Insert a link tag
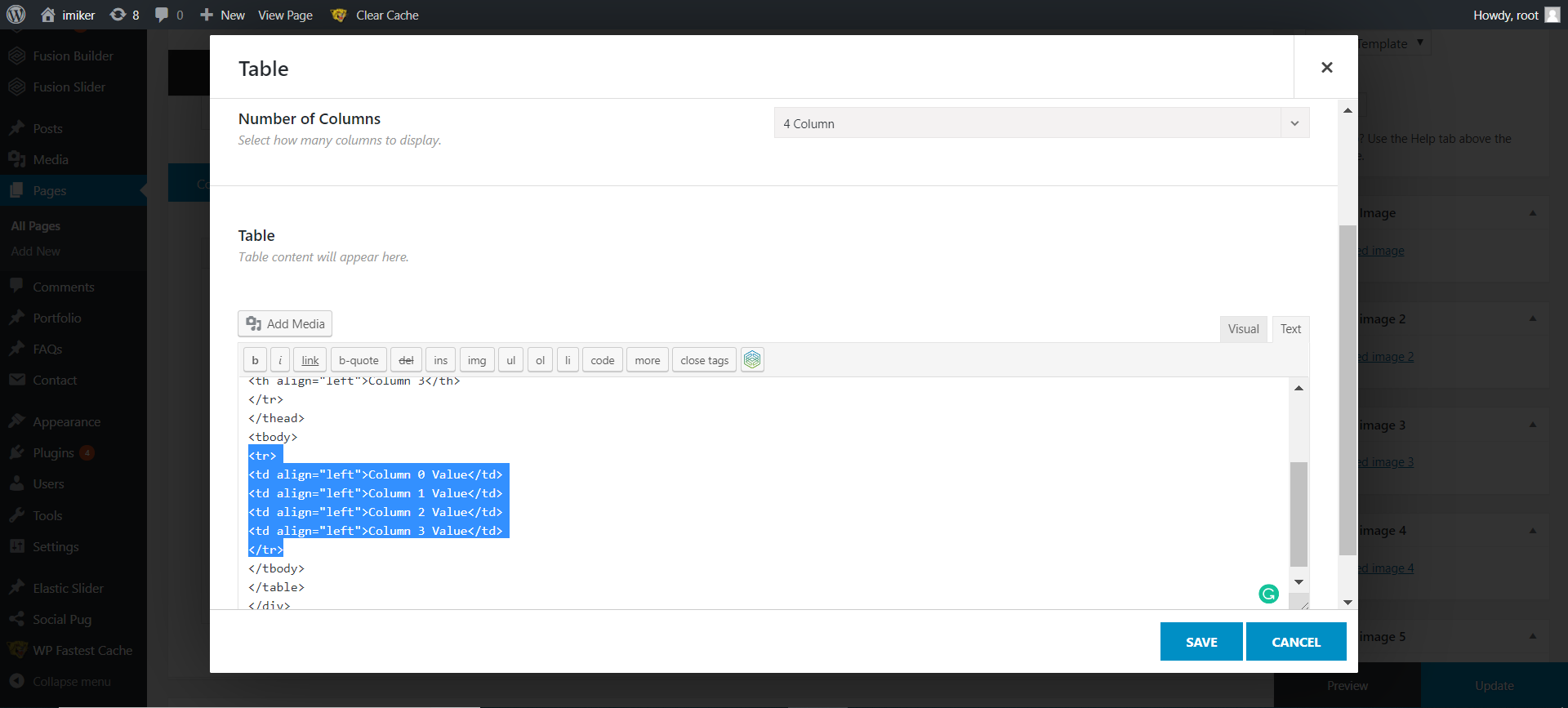Image resolution: width=1568 pixels, height=708 pixels. coord(310,360)
